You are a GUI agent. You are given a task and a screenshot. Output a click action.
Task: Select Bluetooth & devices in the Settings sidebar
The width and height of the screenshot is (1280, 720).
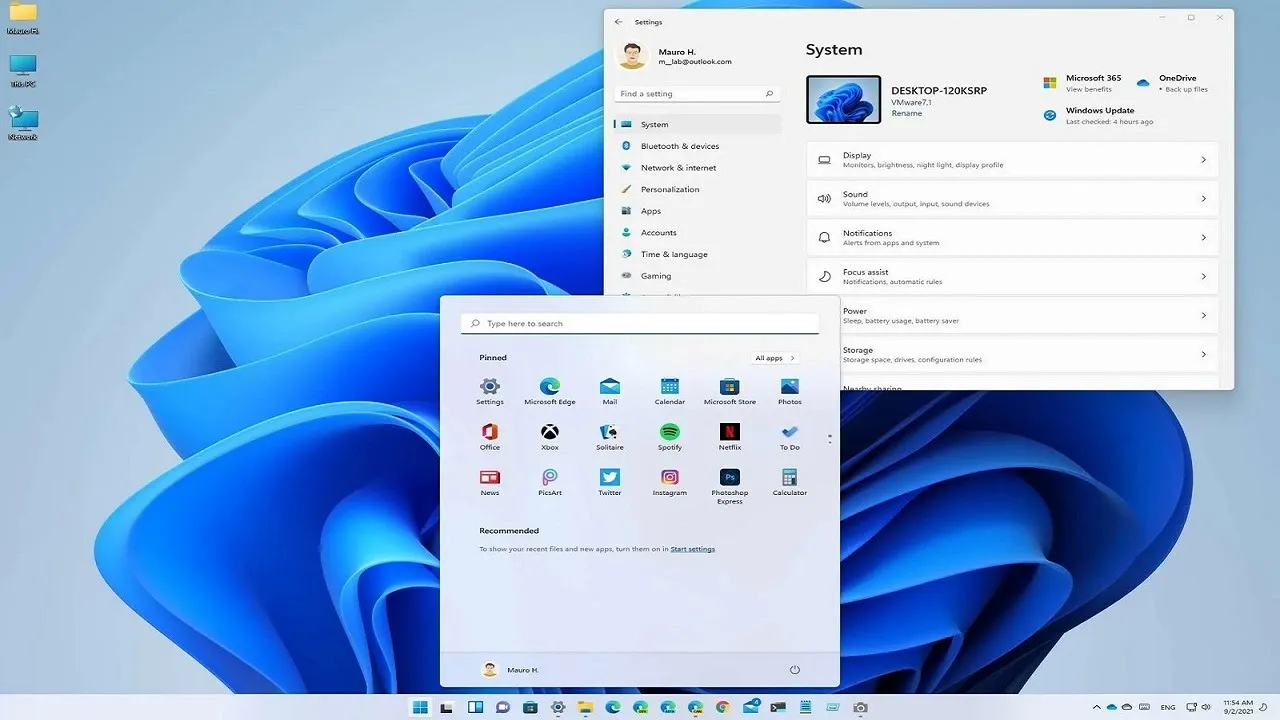click(697, 146)
